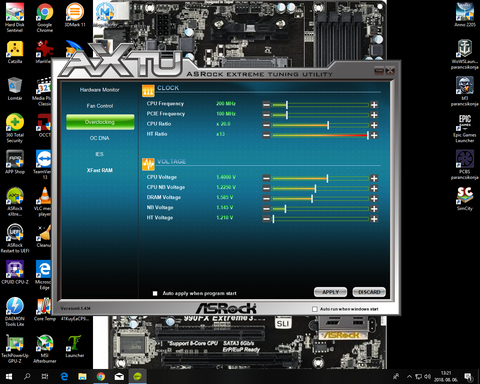Decrease HT Ratio with minus button
This screenshot has height=384, width=480.
(266, 135)
